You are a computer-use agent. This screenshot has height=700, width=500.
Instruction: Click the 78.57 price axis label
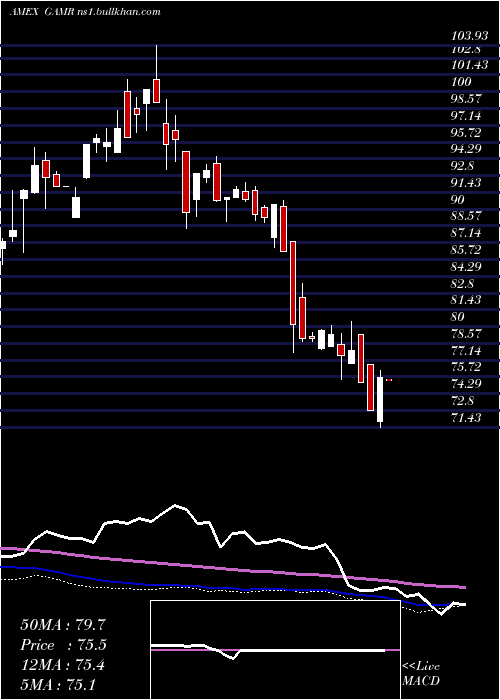[467, 334]
